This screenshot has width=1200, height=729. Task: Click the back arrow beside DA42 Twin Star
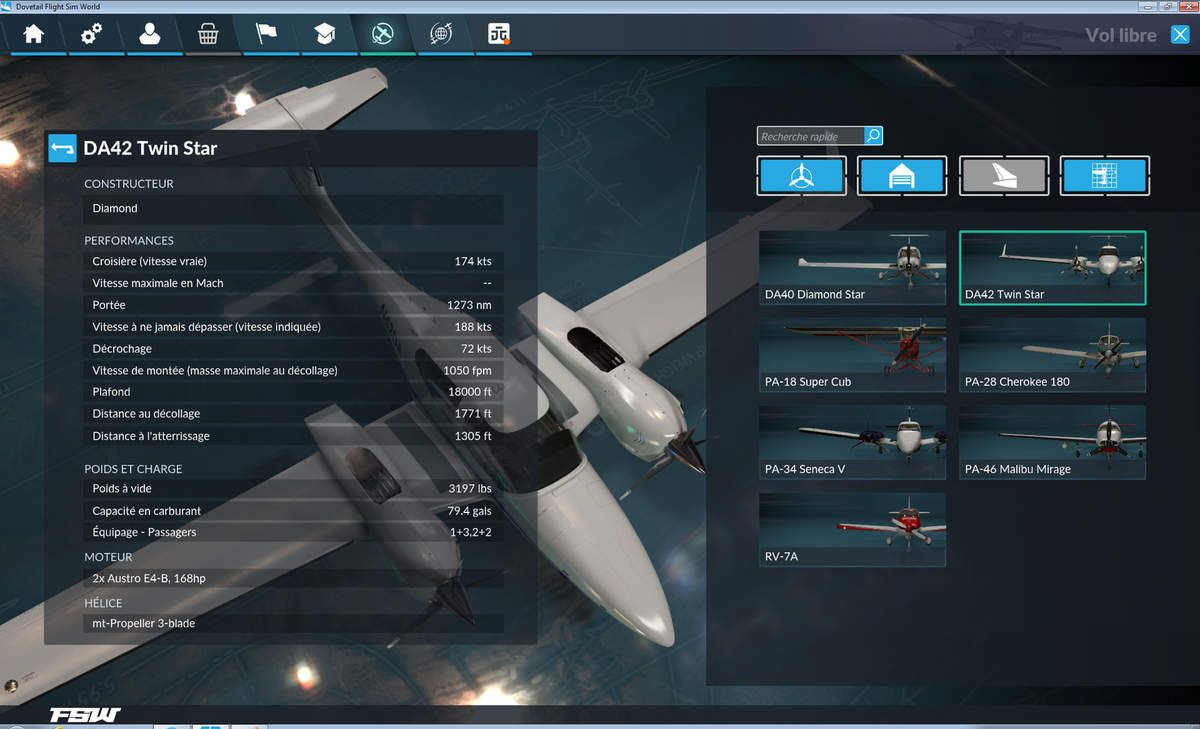coord(62,148)
